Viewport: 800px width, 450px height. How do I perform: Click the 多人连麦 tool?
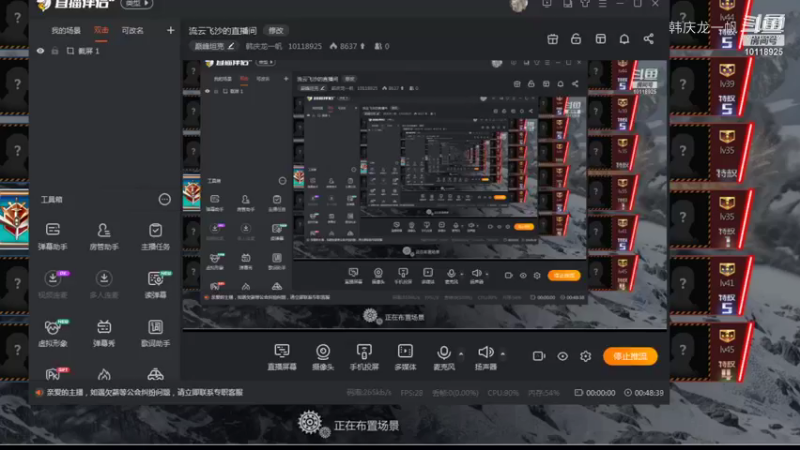point(104,285)
